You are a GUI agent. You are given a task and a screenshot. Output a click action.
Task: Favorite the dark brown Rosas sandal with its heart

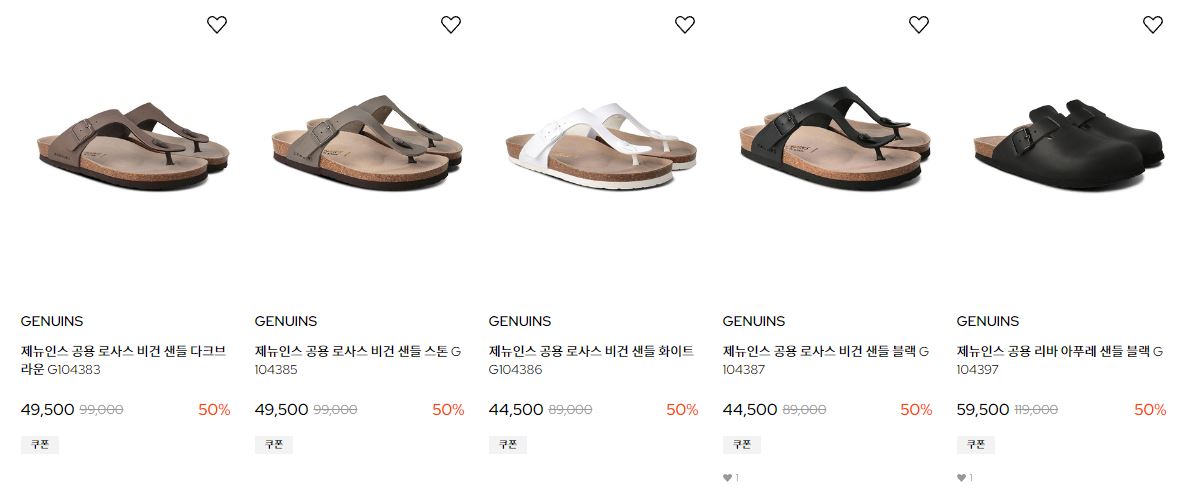[217, 24]
